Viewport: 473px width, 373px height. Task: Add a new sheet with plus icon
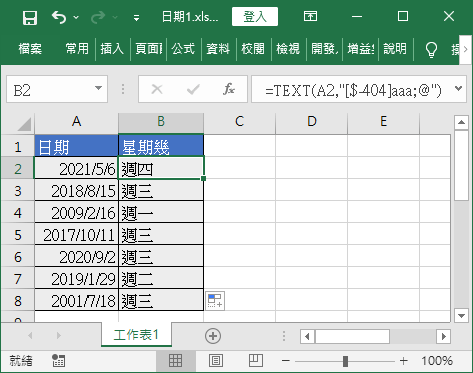click(213, 336)
